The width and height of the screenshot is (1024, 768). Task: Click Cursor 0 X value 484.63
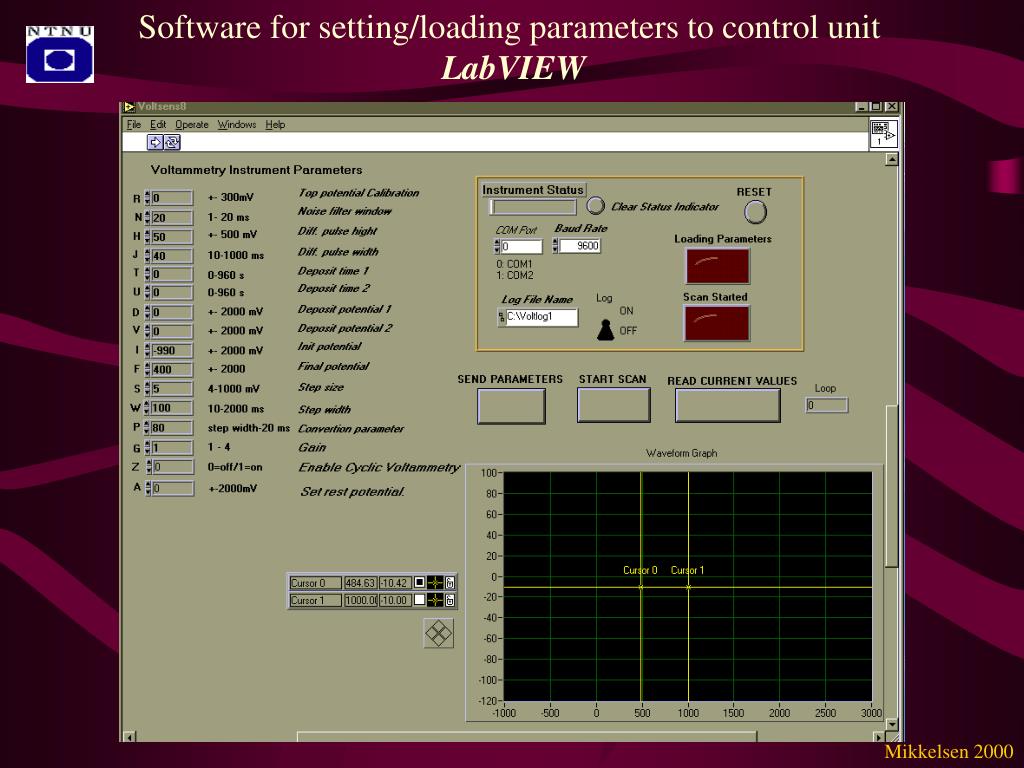point(360,583)
